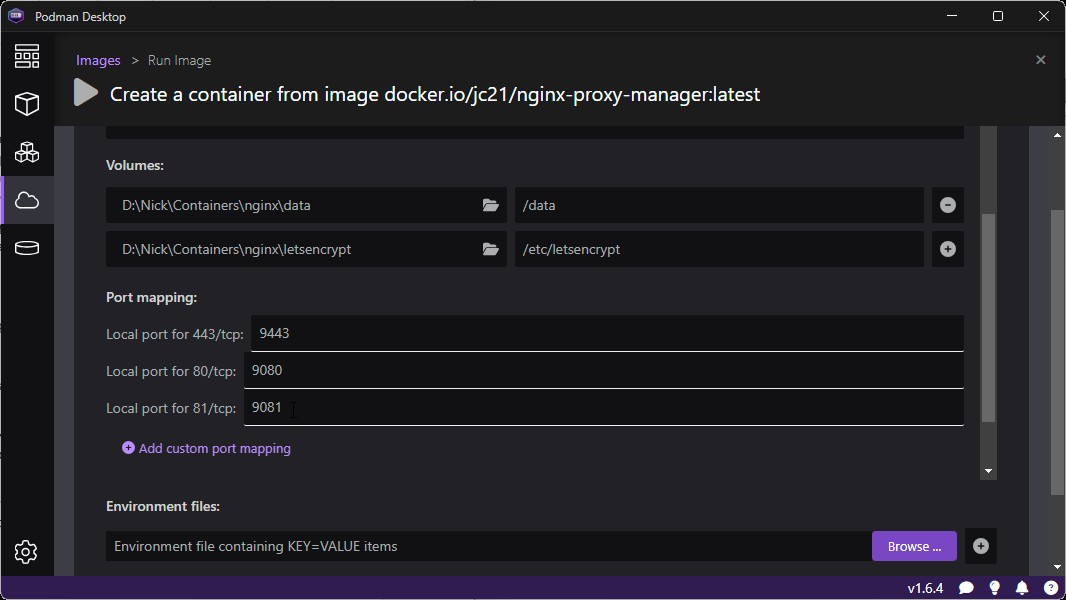The width and height of the screenshot is (1066, 600).
Task: Click inner form scrollbar down arrow
Action: pyautogui.click(x=988, y=471)
